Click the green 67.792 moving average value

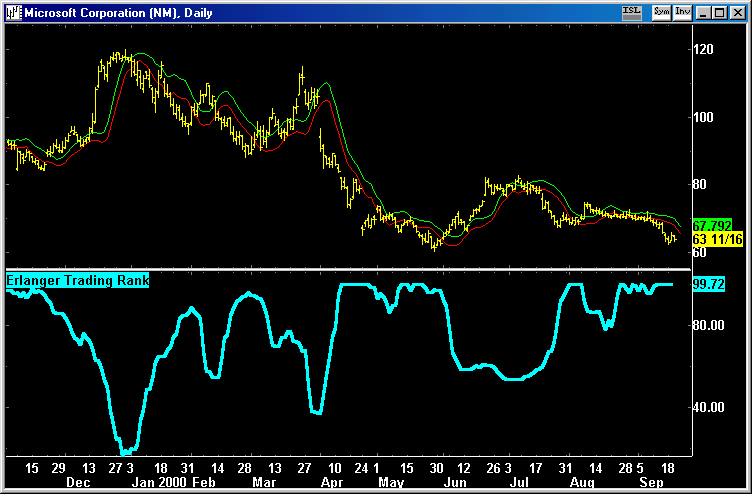(712, 225)
